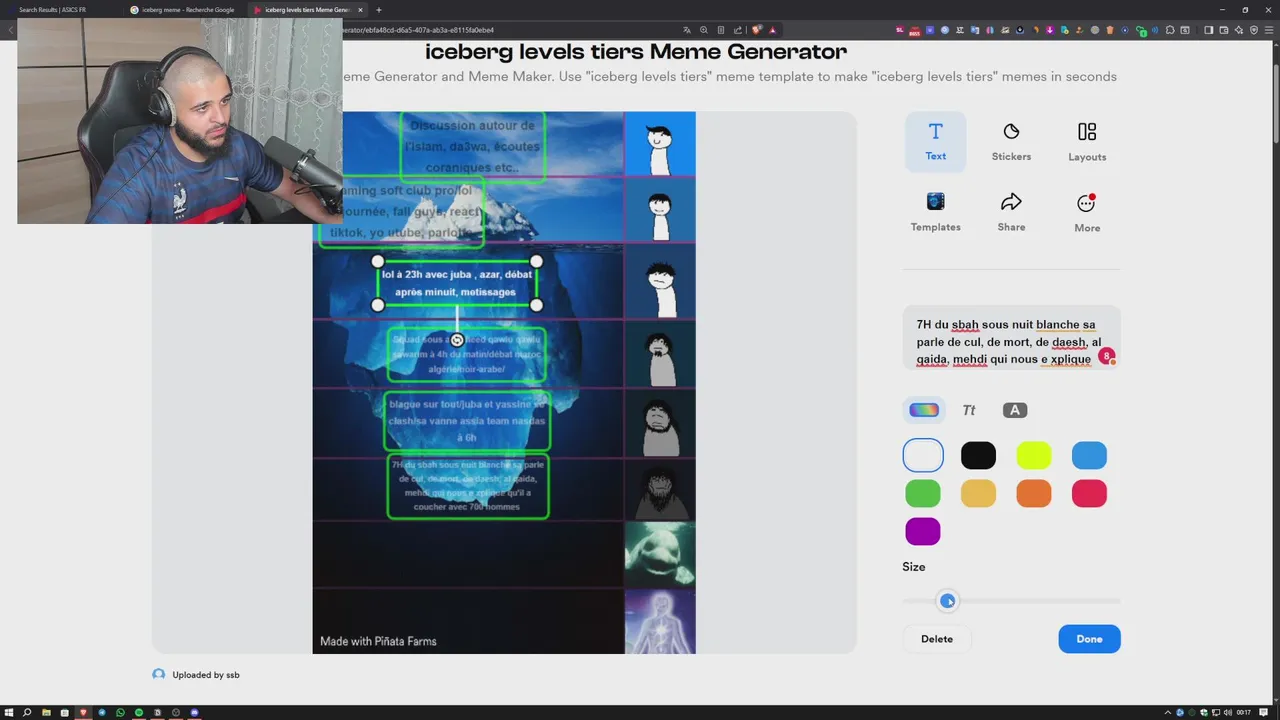Click the 'Made with Piñata Farms' watermark text
The height and width of the screenshot is (720, 1280).
[378, 641]
